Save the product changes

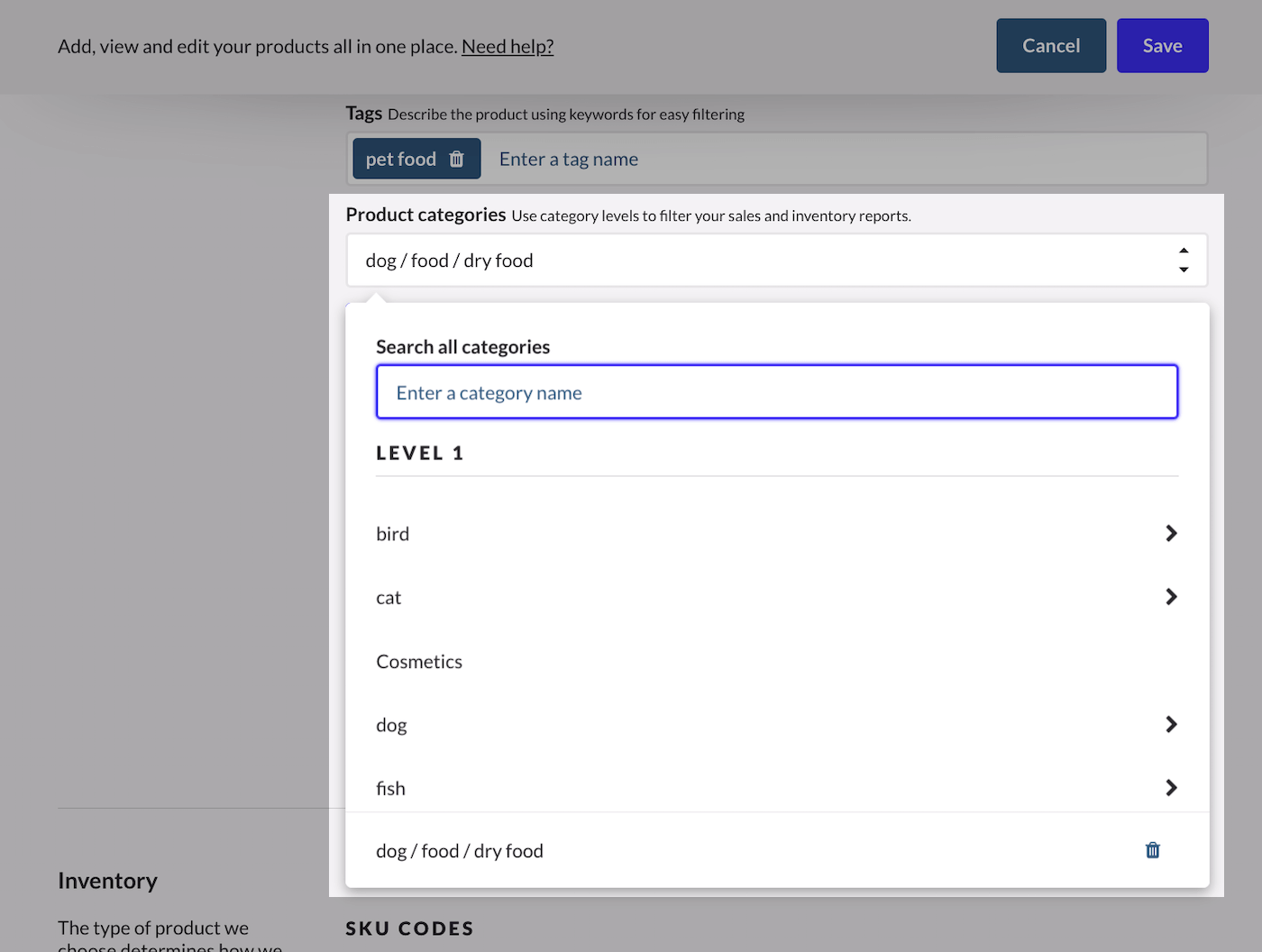[1162, 45]
